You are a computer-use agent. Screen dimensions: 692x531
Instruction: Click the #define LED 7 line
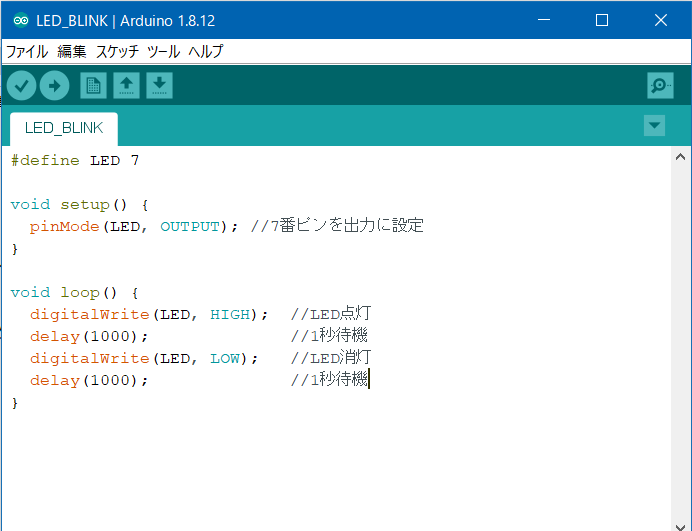pyautogui.click(x=75, y=160)
